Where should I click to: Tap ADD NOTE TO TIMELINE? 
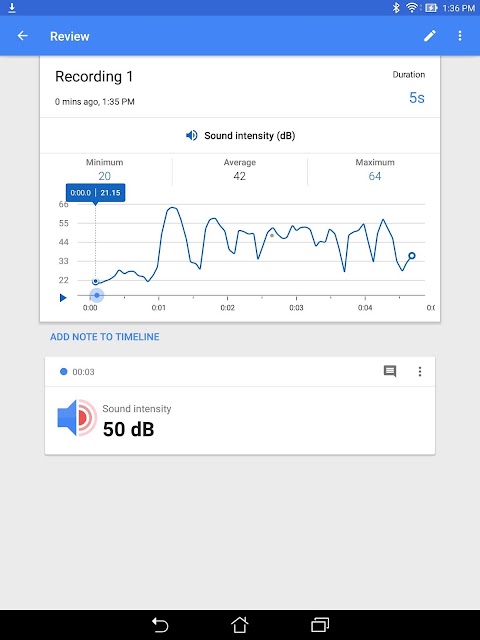click(x=105, y=337)
